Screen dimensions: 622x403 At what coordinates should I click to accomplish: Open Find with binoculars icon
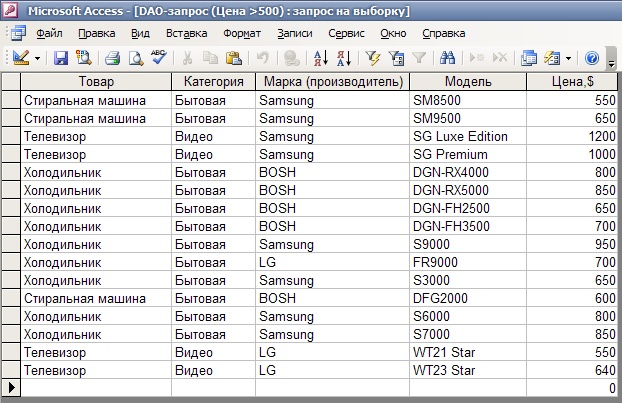[x=447, y=58]
